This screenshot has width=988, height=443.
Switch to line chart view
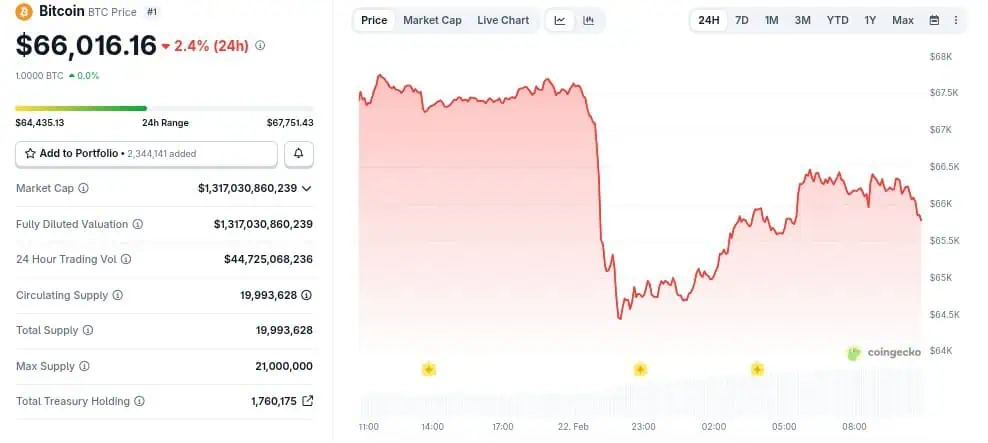point(560,20)
